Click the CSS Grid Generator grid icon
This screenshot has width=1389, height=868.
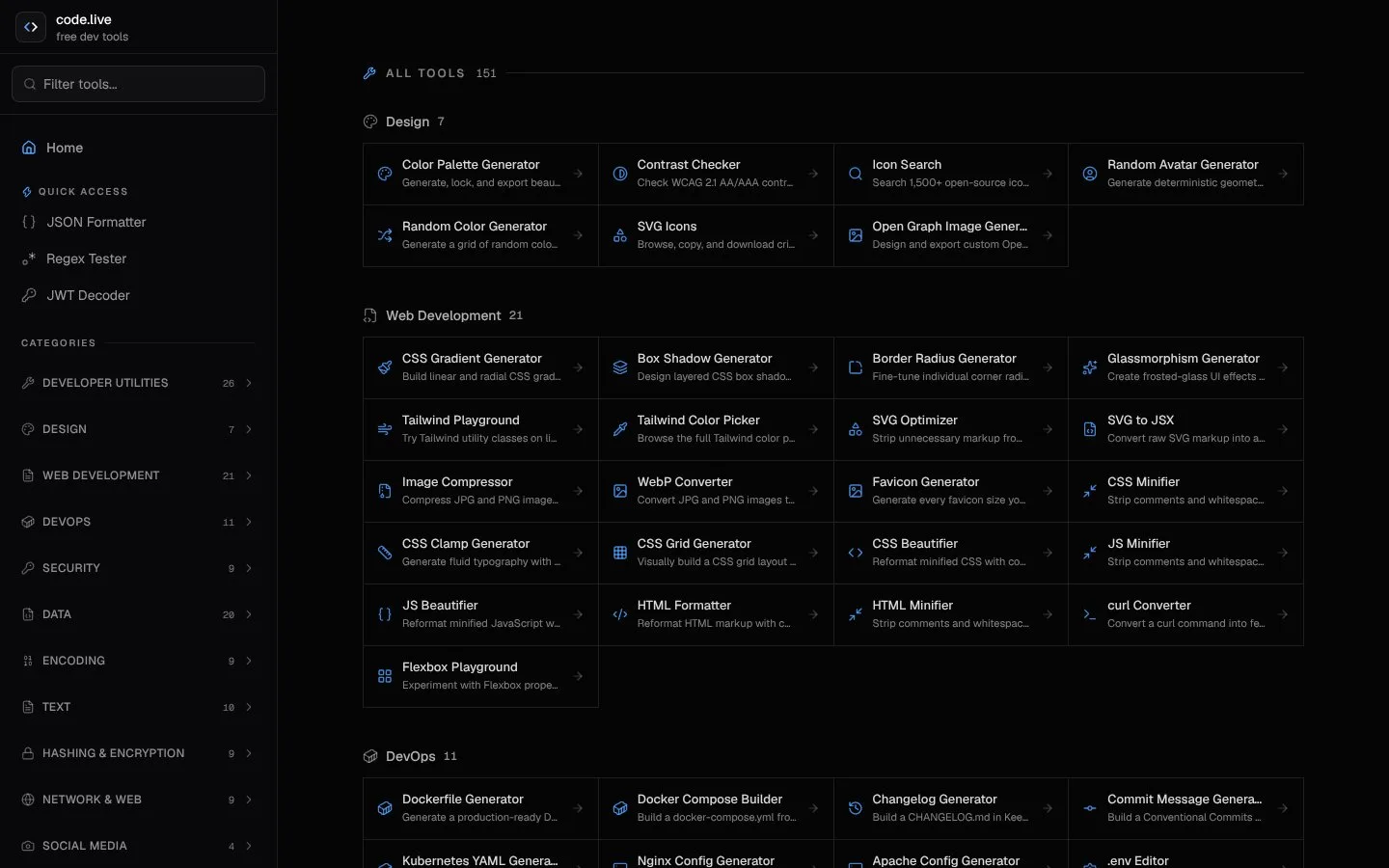[620, 554]
